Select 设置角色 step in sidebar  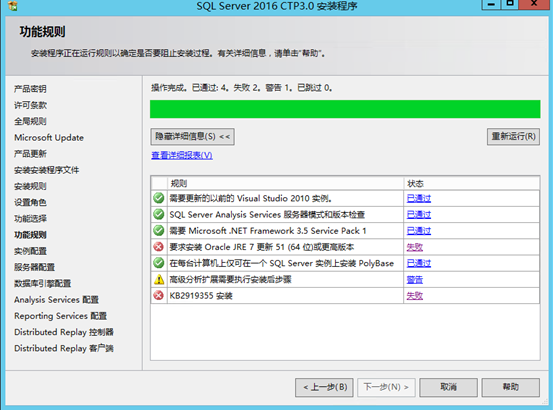[30, 202]
